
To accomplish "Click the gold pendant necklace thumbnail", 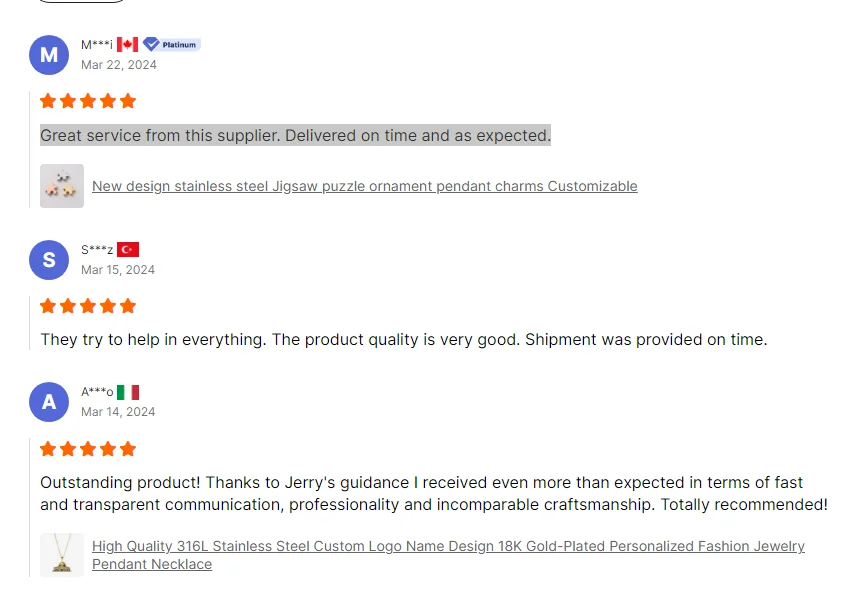I will [62, 555].
